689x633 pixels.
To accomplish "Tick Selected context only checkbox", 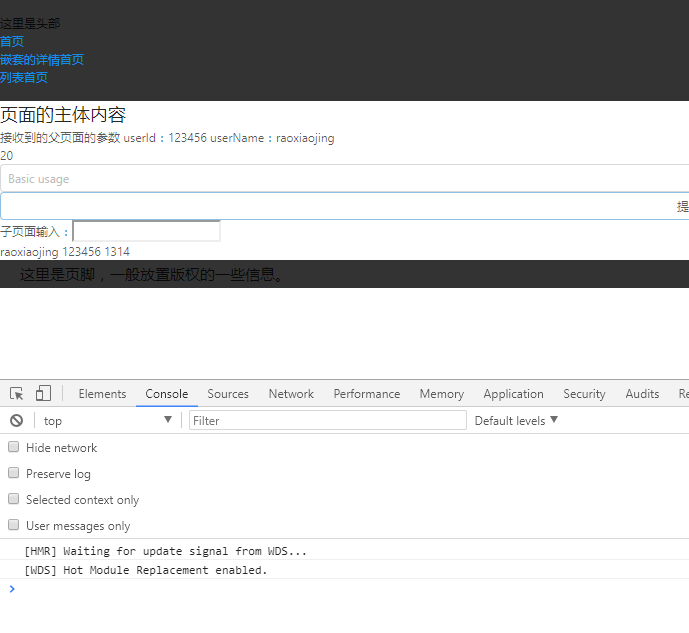I will [x=14, y=499].
